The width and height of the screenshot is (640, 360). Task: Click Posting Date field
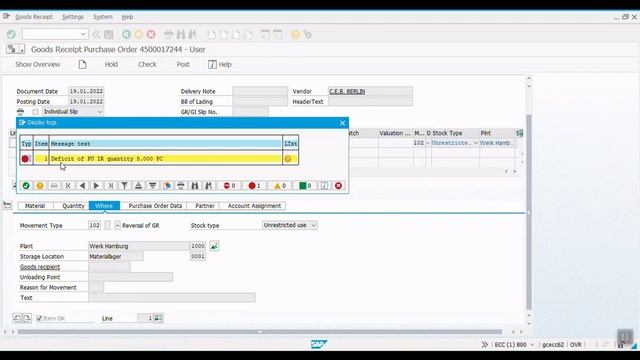pyautogui.click(x=86, y=101)
